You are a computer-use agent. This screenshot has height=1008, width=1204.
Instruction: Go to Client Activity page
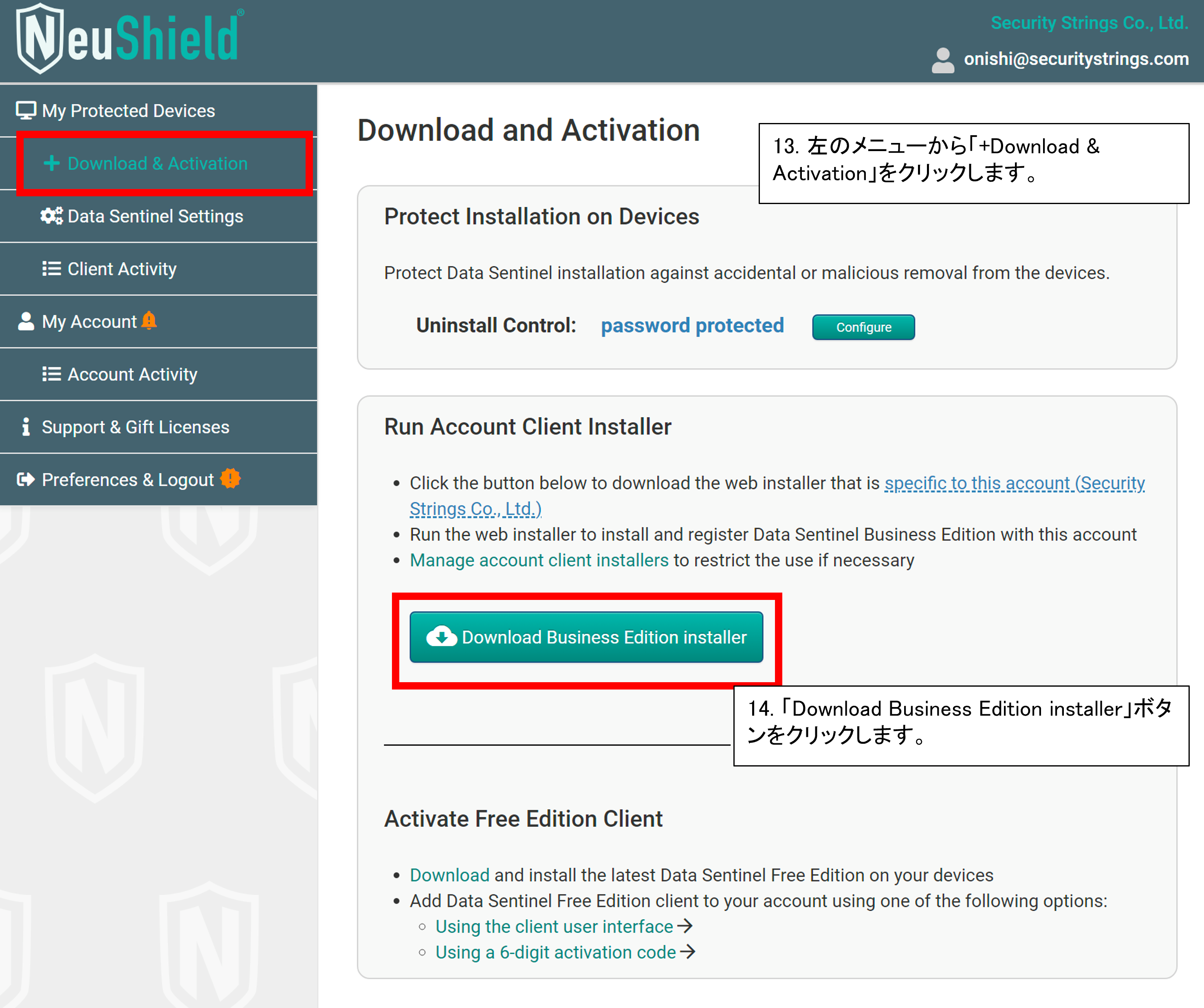(159, 269)
